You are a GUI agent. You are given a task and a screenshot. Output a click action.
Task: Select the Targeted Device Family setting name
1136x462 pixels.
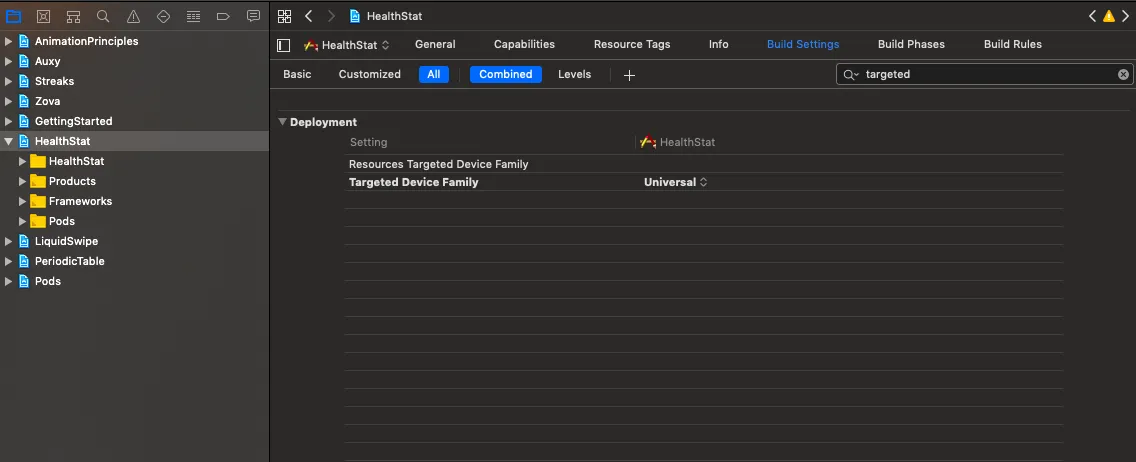(414, 182)
